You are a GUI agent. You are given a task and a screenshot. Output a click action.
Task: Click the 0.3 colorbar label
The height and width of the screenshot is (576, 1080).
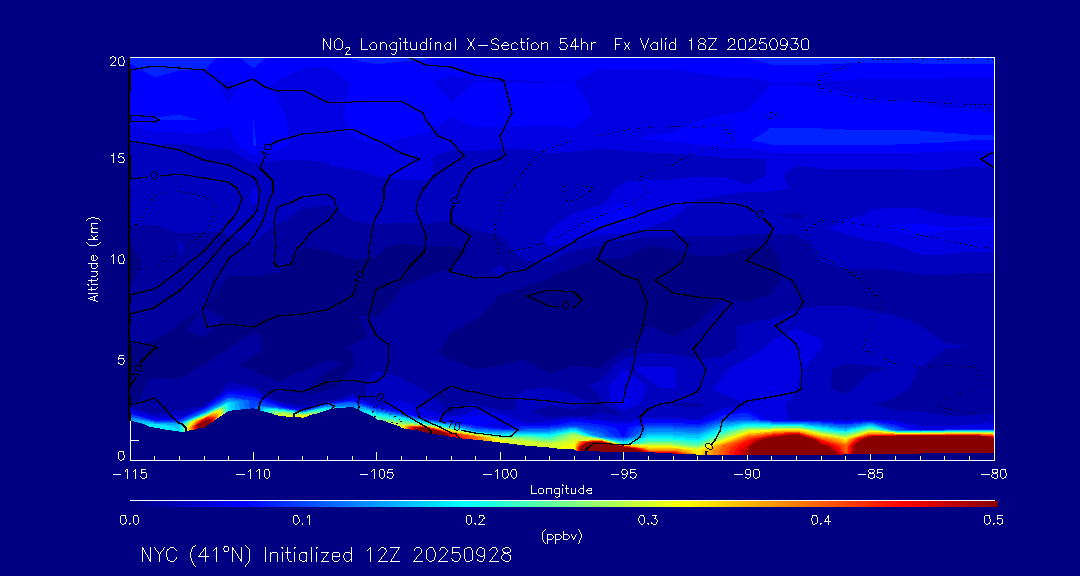pos(647,521)
